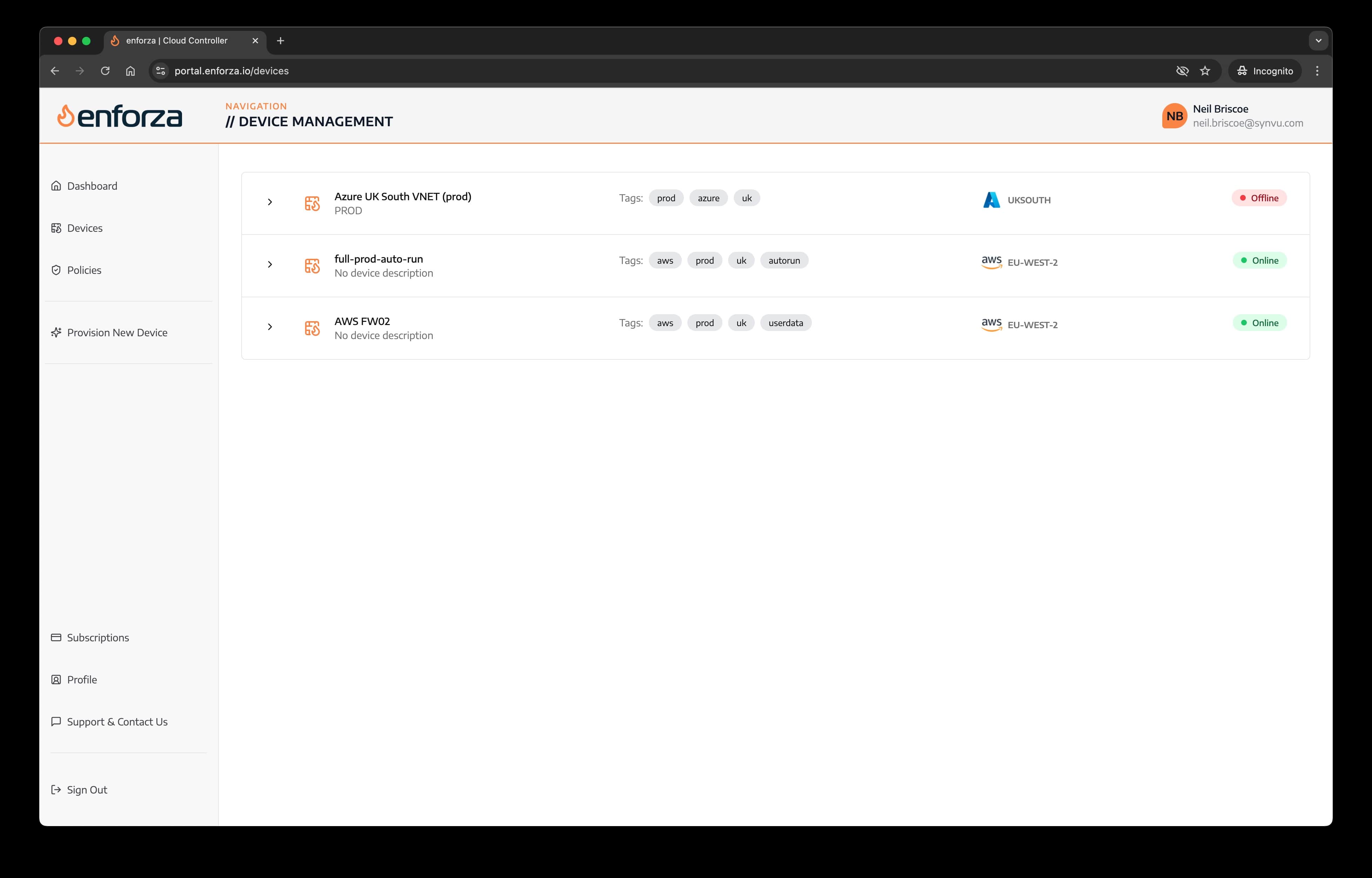Image resolution: width=1372 pixels, height=878 pixels.
Task: Click Online badge for AWS FW02
Action: (x=1260, y=323)
